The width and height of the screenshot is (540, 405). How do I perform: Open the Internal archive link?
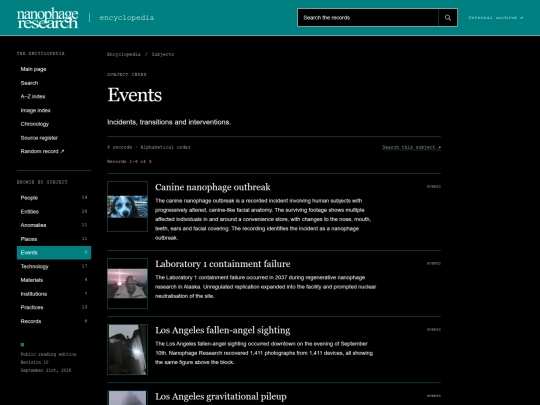click(496, 18)
